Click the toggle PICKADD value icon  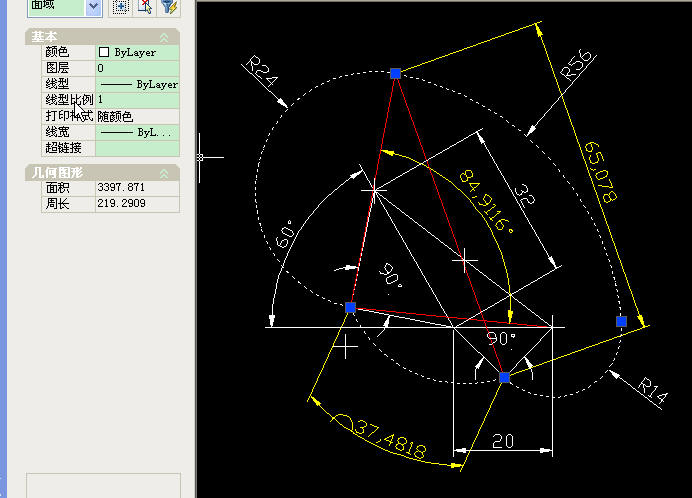(120, 7)
